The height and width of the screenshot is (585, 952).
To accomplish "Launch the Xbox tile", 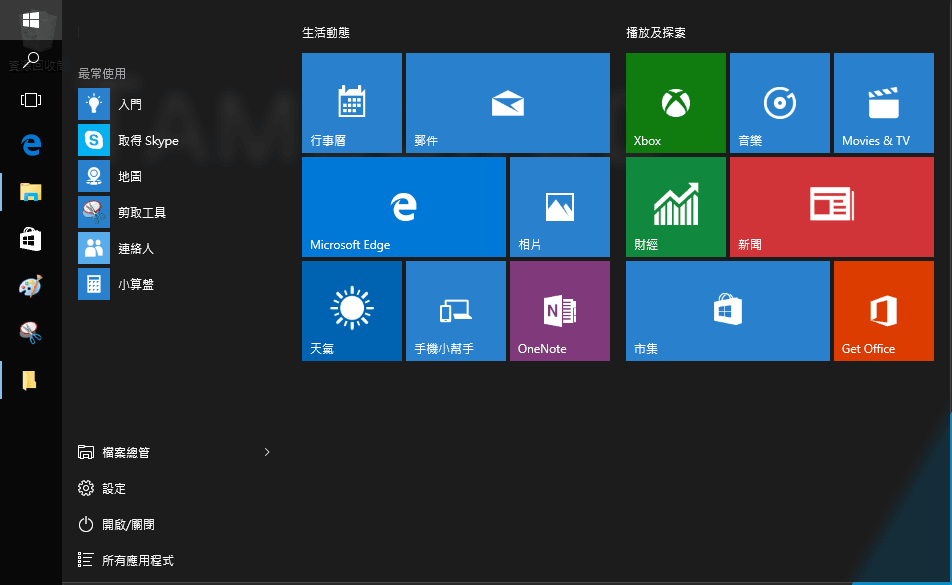I will click(676, 103).
